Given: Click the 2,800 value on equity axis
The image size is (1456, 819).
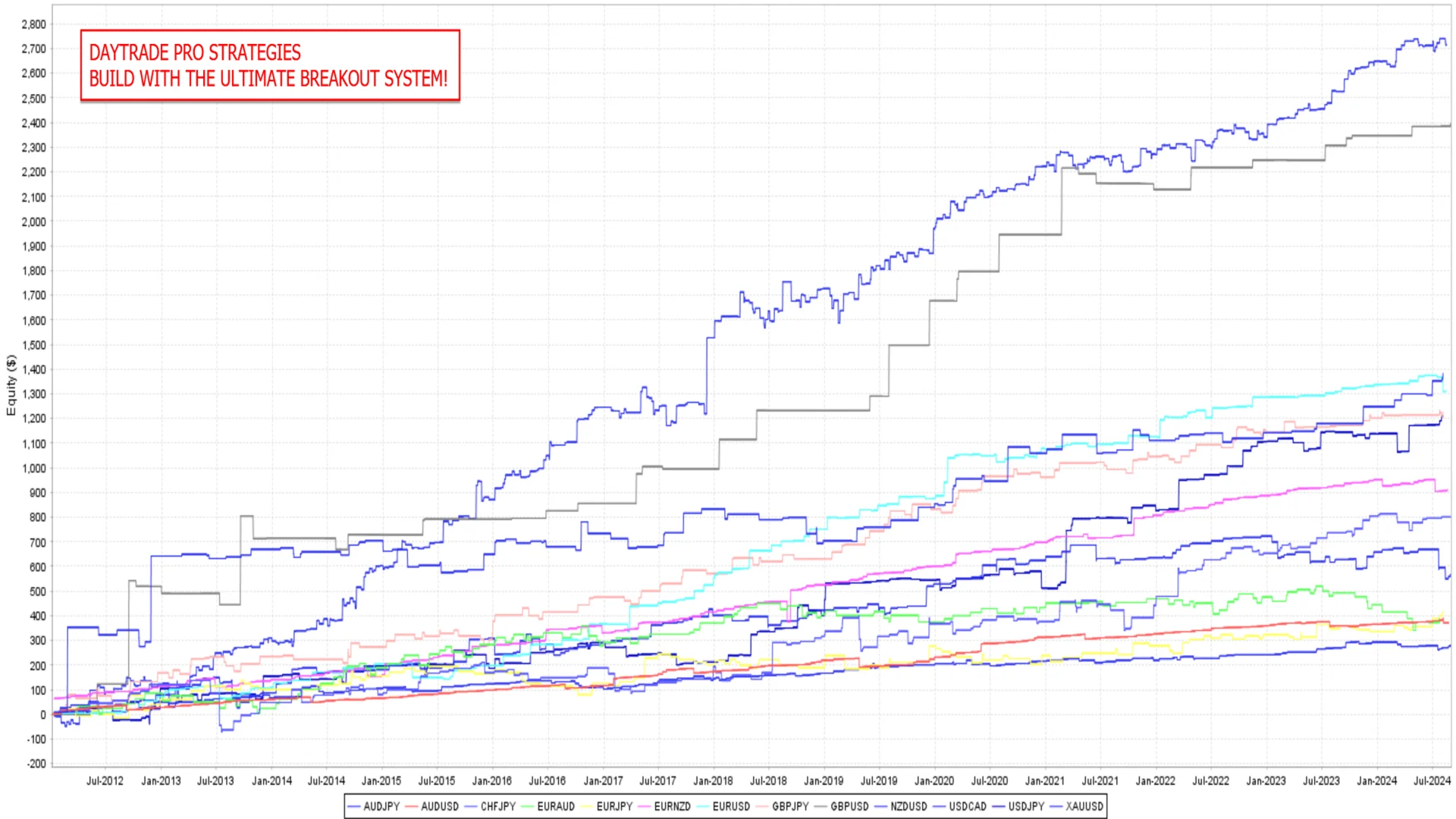Looking at the screenshot, I should coord(33,24).
